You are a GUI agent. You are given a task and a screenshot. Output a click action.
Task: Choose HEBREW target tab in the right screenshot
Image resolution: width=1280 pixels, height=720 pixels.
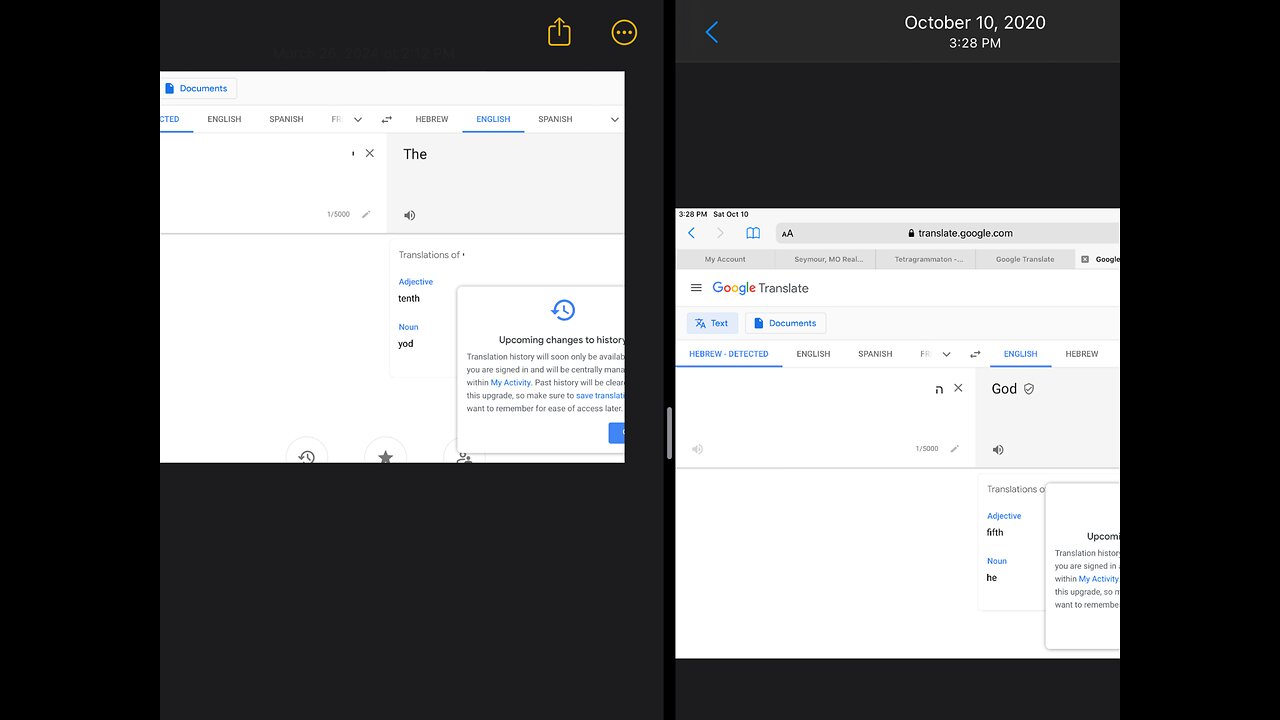coord(1082,354)
